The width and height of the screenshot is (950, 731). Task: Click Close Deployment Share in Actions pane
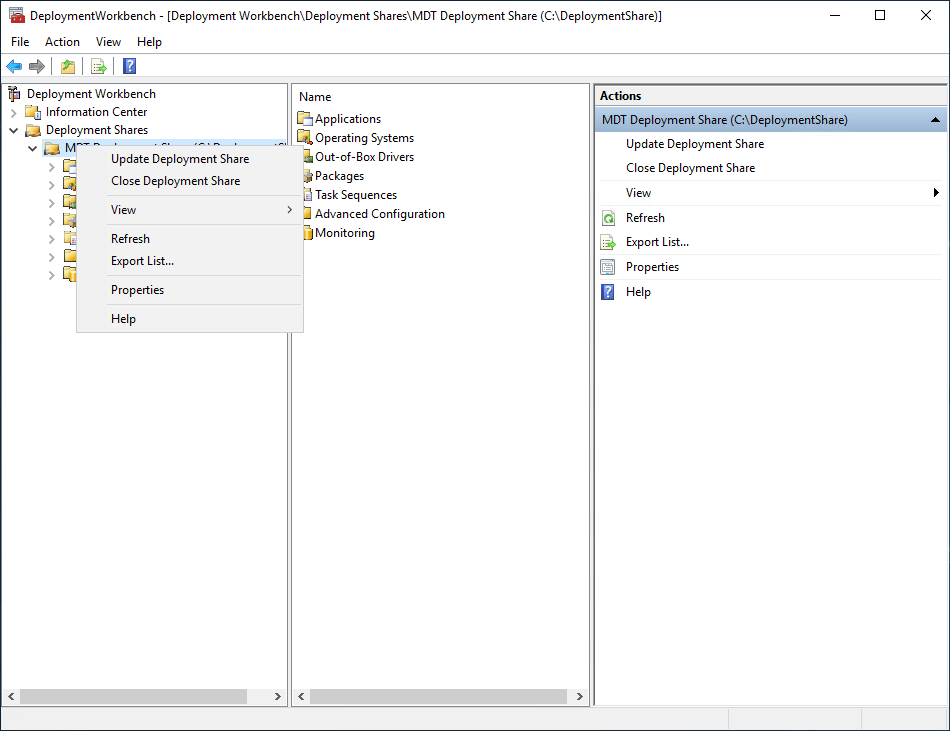[x=690, y=168]
